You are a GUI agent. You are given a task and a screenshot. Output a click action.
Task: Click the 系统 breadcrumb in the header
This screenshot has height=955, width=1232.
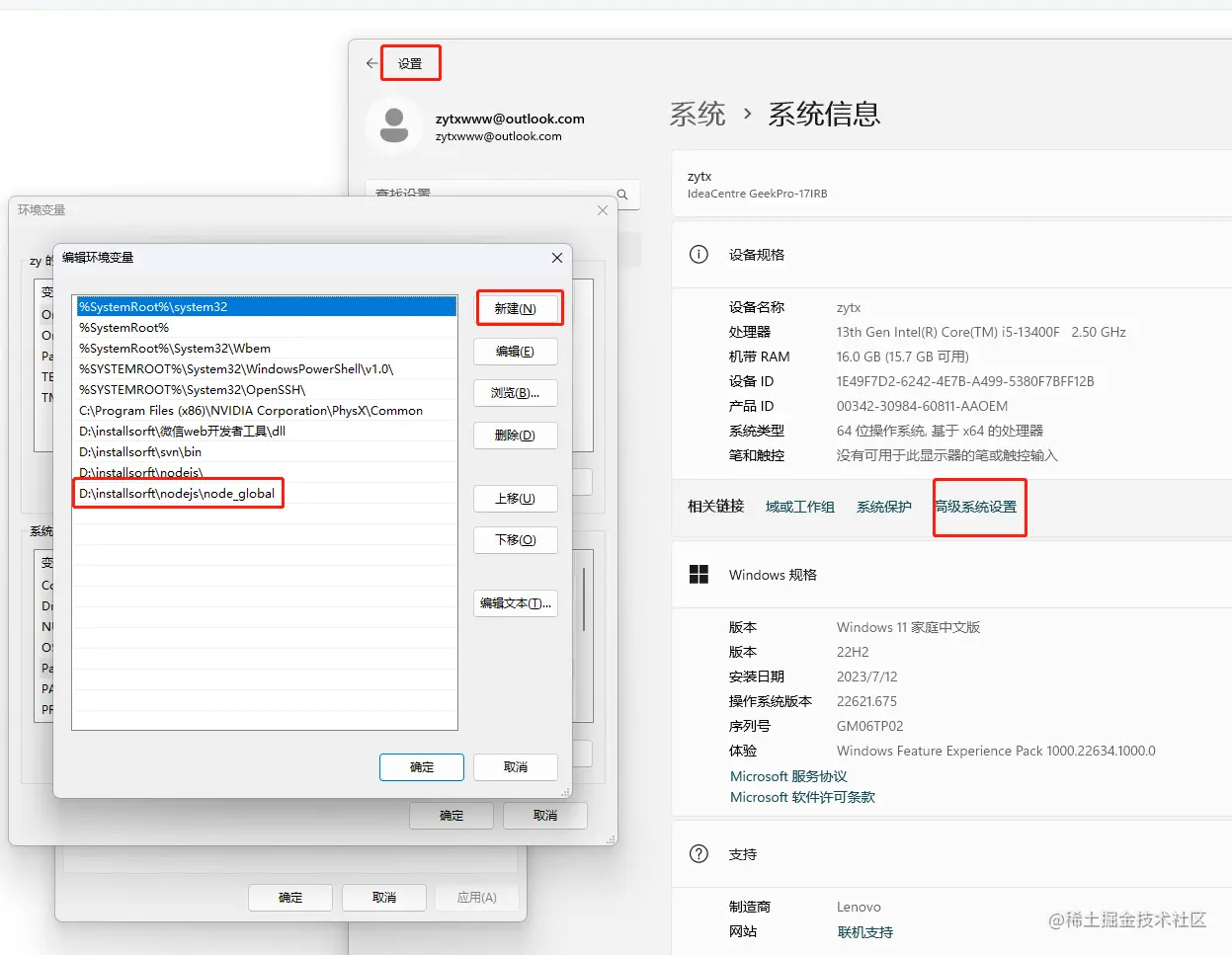697,114
